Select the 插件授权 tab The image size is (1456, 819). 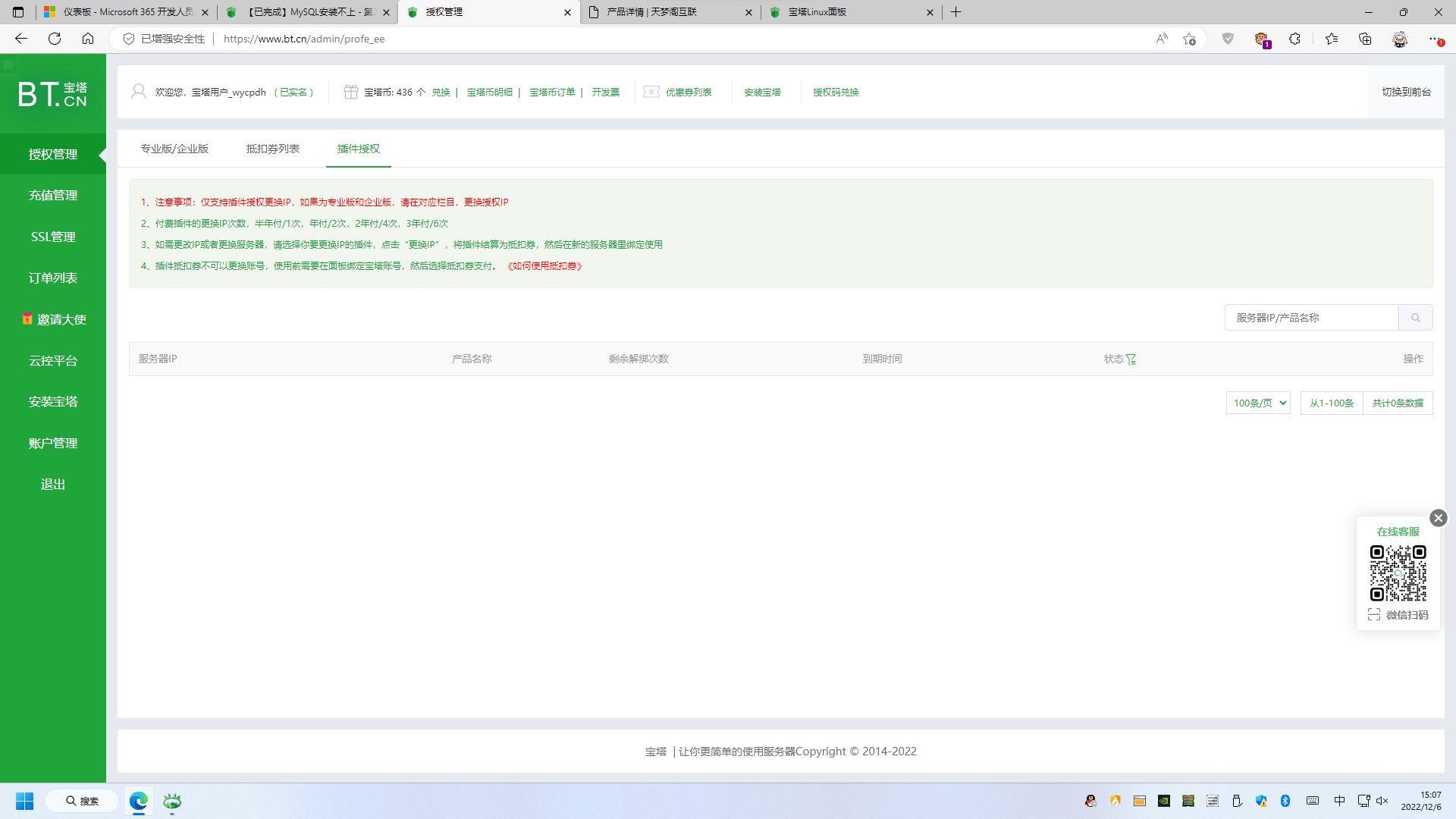(359, 149)
